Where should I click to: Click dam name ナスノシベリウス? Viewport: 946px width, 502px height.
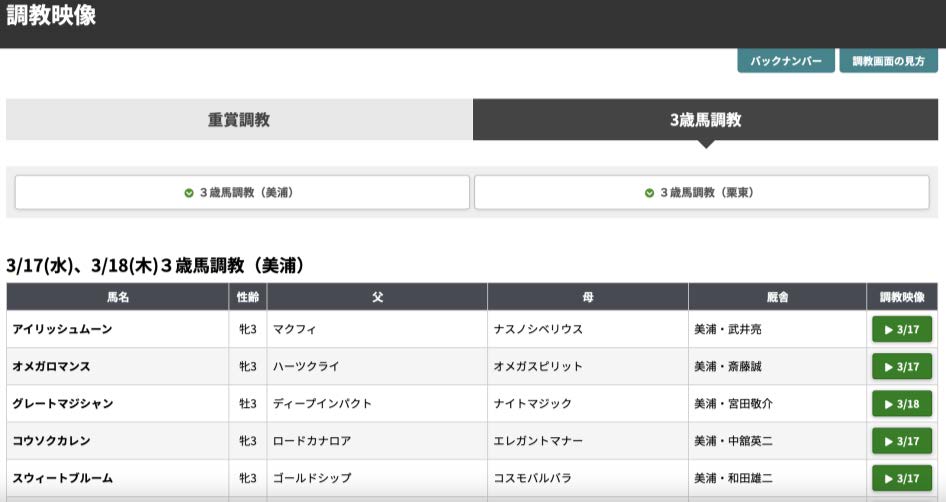click(538, 329)
